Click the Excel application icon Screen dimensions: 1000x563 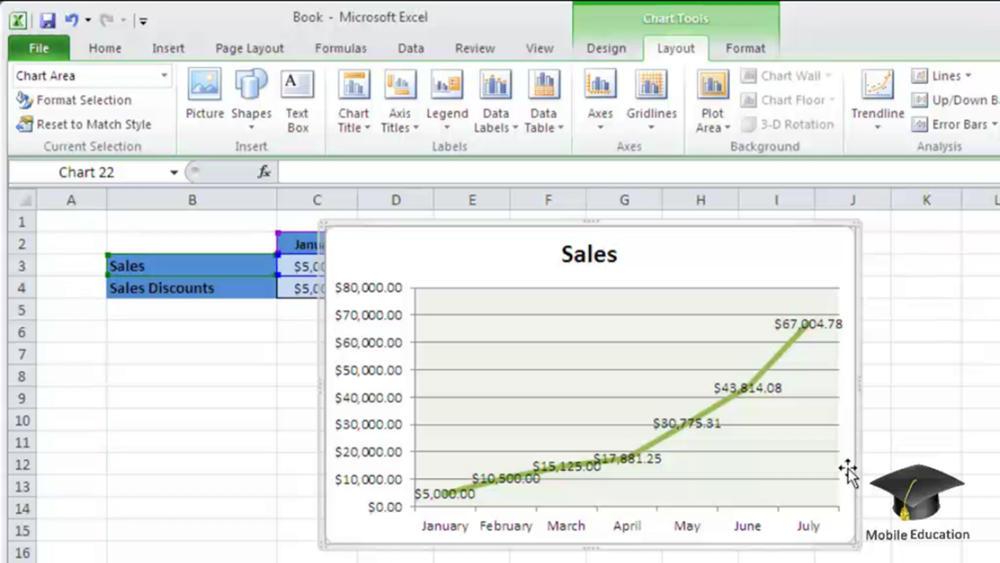point(18,20)
